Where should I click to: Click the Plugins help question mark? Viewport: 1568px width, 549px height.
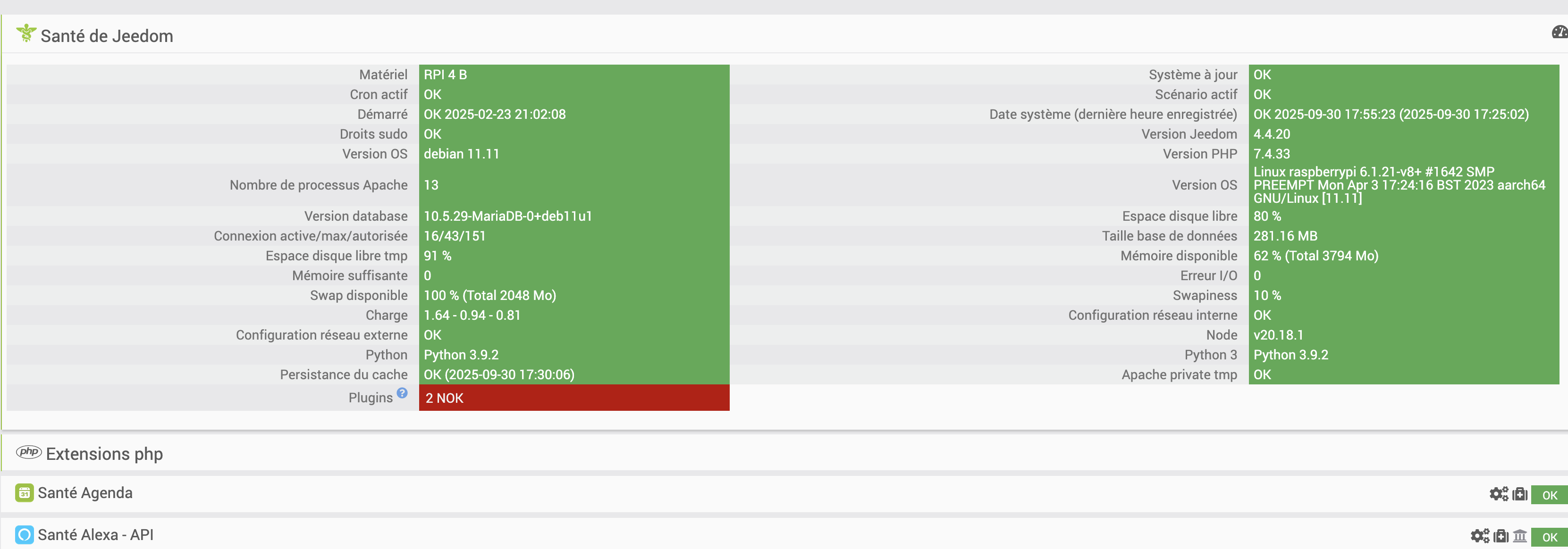coord(402,393)
